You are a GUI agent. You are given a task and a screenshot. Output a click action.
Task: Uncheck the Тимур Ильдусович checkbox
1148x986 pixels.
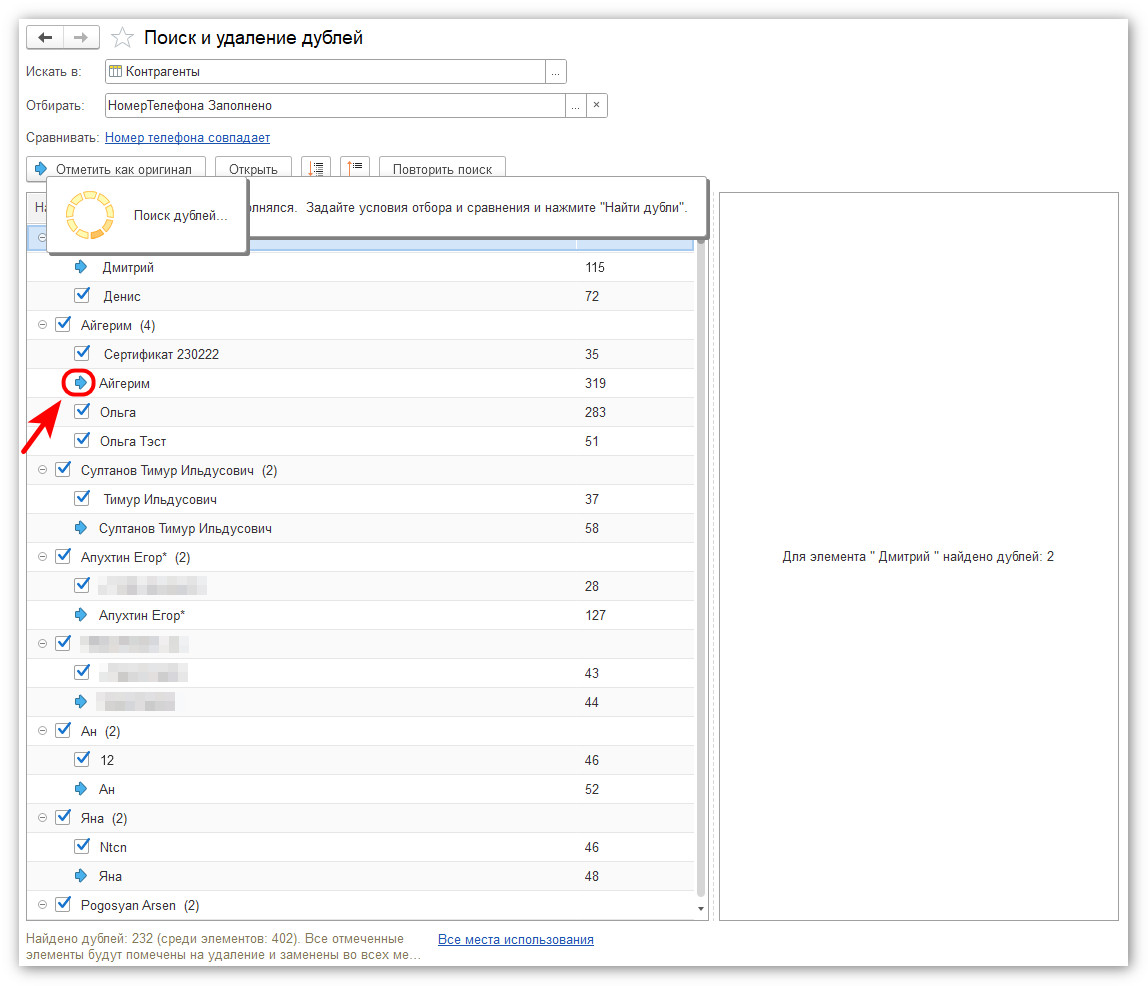coord(82,498)
